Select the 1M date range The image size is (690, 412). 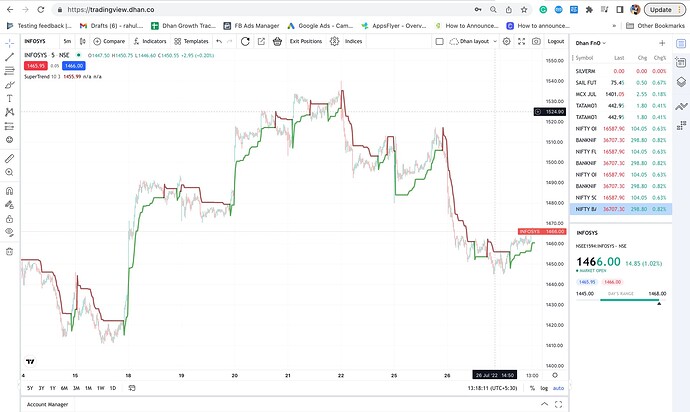(x=88, y=388)
